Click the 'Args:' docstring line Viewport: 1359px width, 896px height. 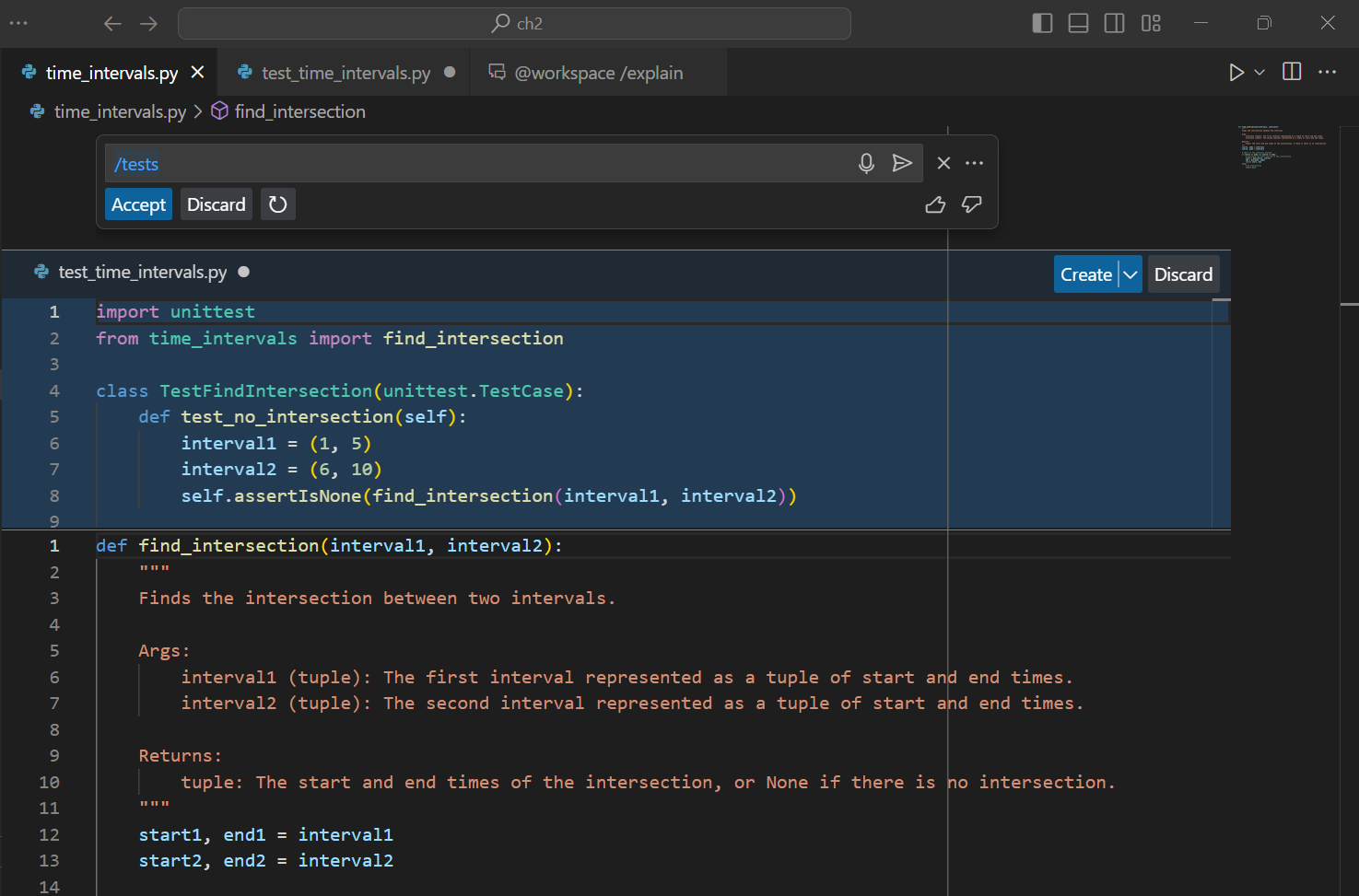pos(164,651)
